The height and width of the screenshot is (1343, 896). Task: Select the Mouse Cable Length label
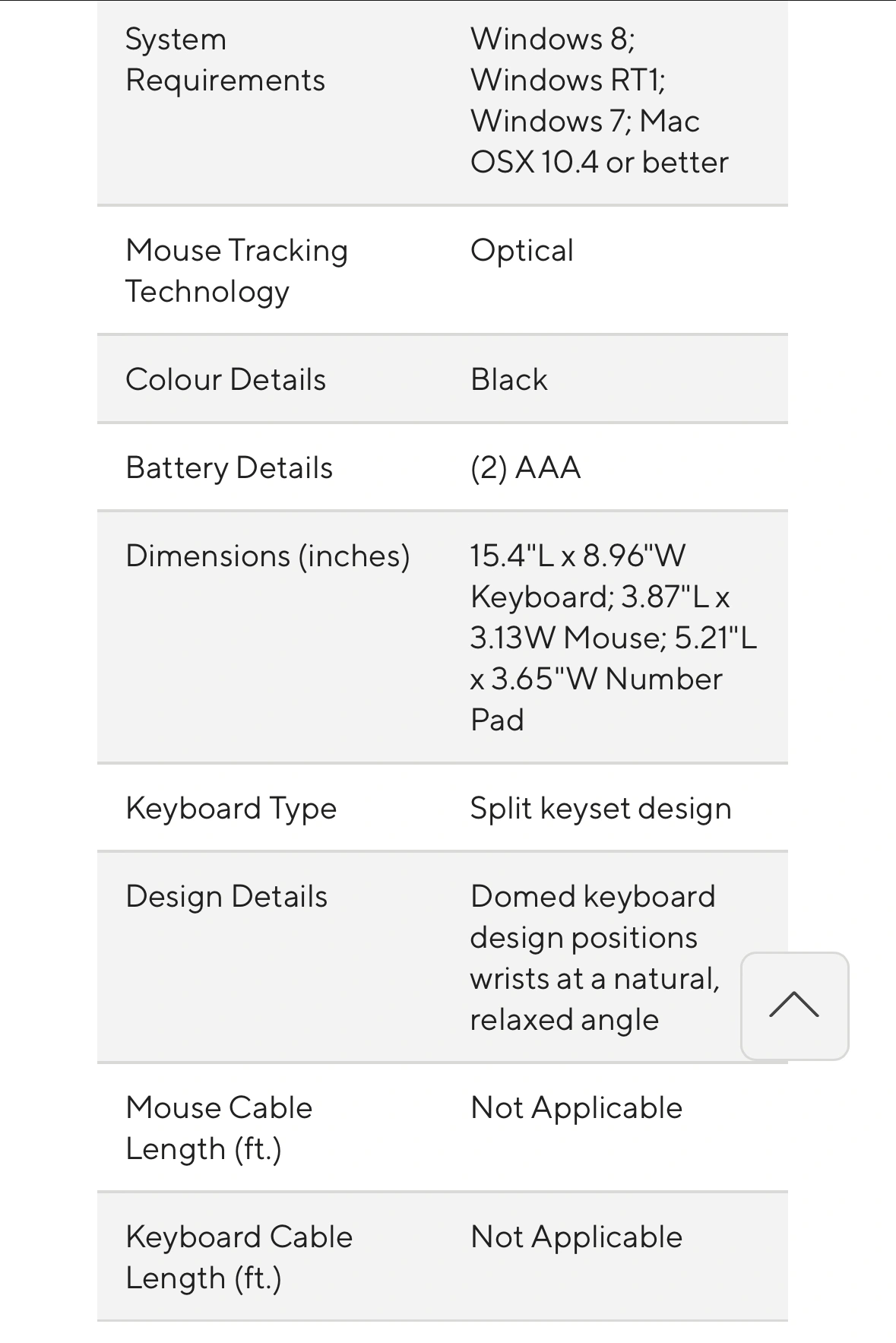[219, 1128]
